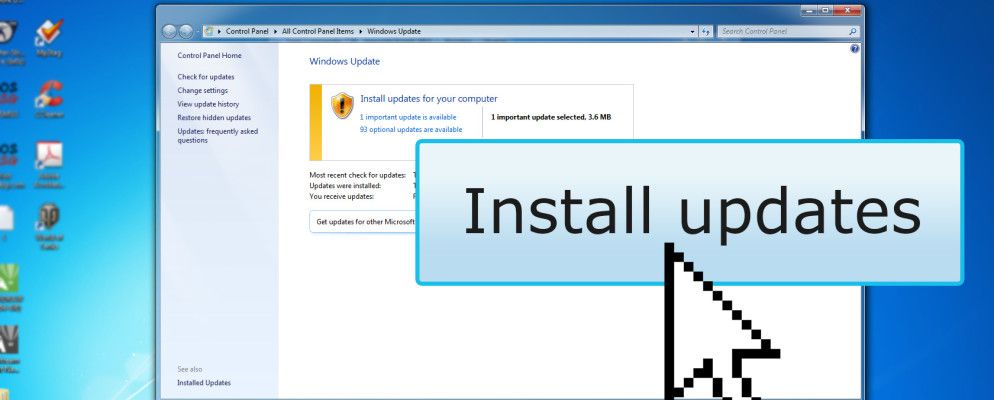Open the World of Tanks desktop shortcut
Viewport: 994px width, 400px height.
[x=49, y=226]
